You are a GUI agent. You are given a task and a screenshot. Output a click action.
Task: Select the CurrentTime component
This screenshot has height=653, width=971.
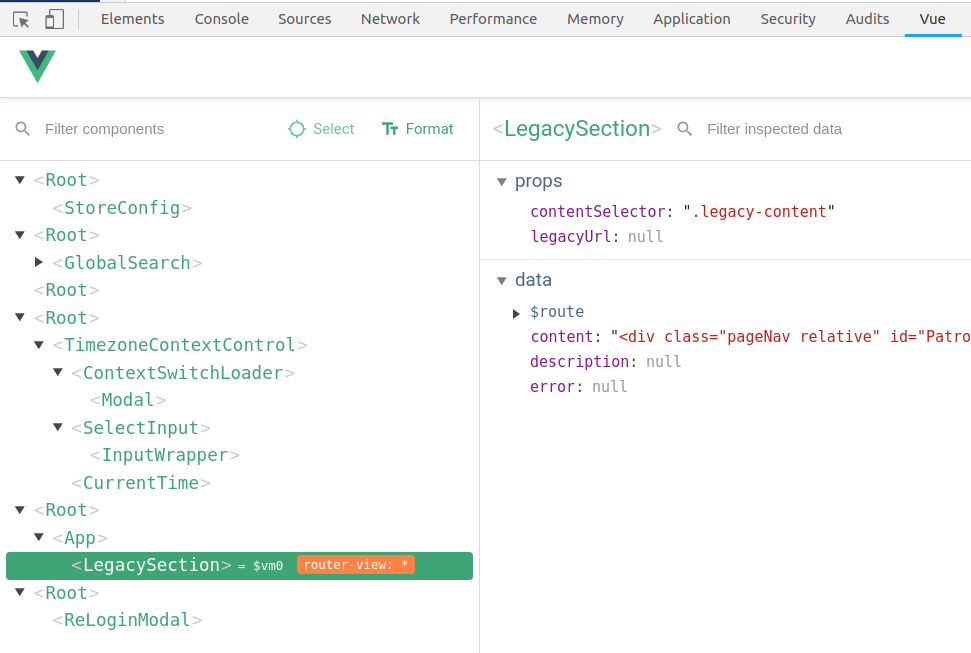pos(141,483)
